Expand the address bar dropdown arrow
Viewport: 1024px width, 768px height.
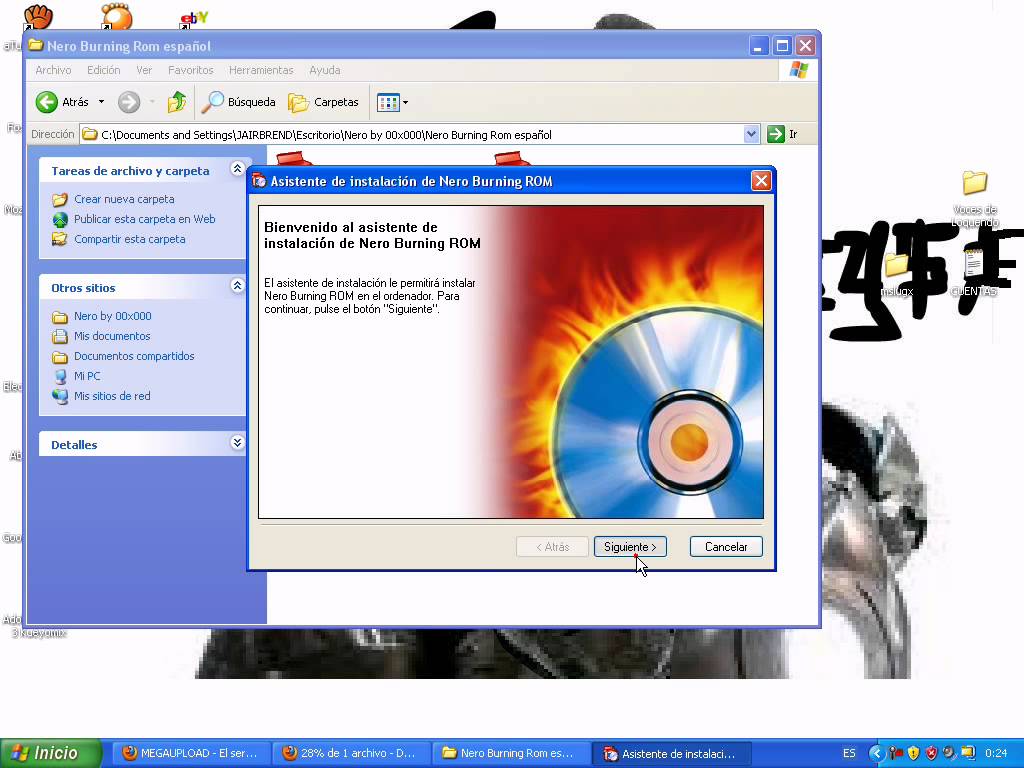[751, 134]
